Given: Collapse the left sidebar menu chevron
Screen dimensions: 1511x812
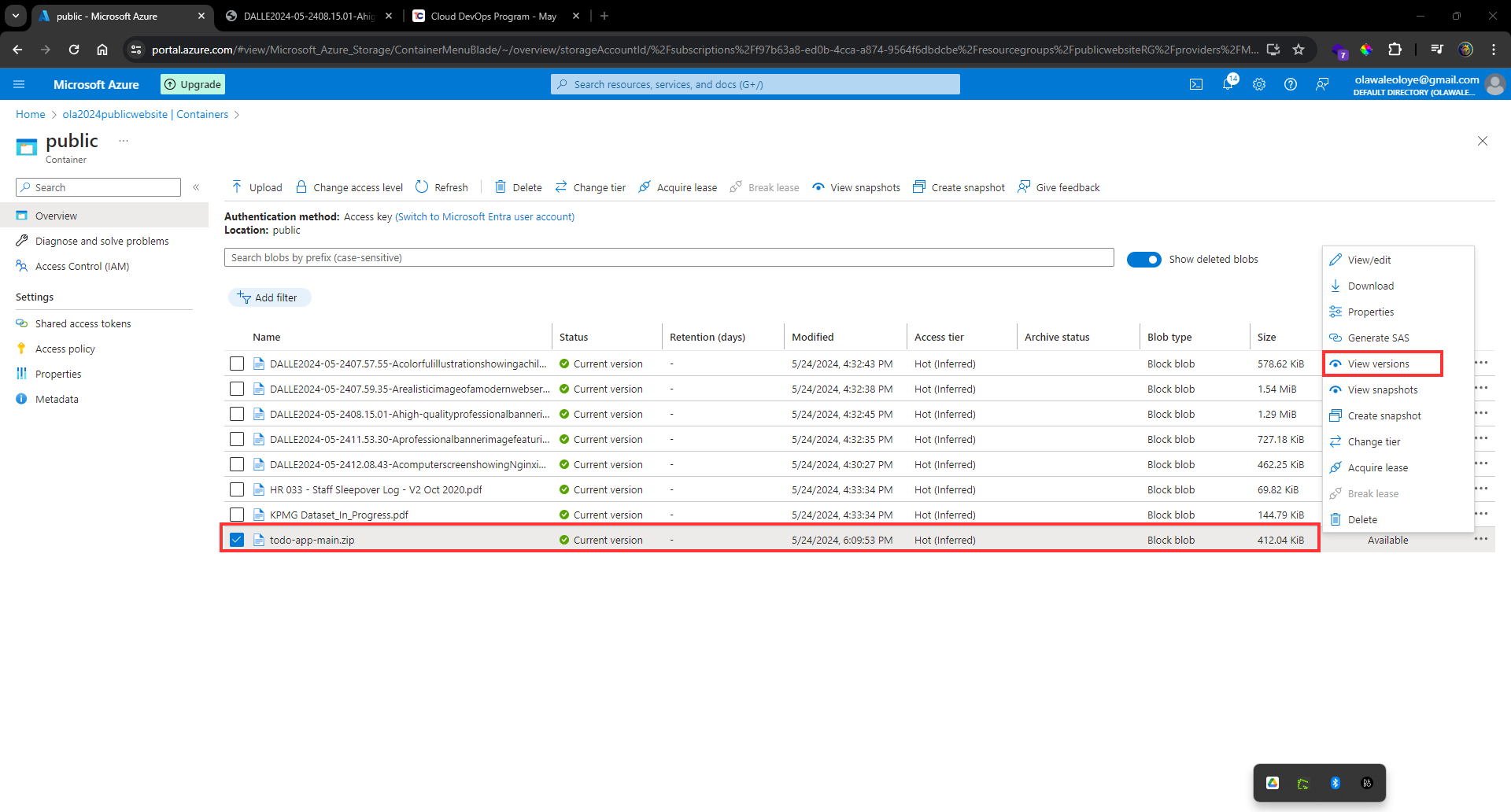Looking at the screenshot, I should (196, 187).
